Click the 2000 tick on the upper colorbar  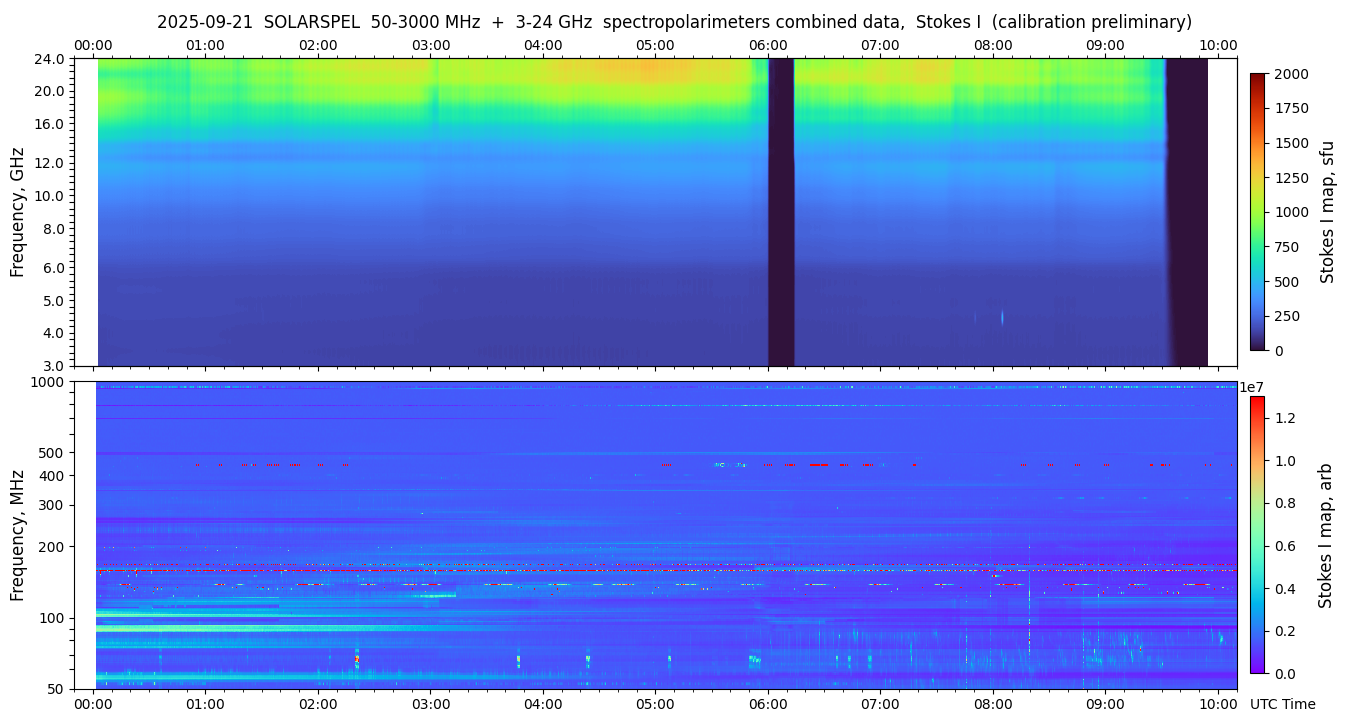(x=1292, y=74)
